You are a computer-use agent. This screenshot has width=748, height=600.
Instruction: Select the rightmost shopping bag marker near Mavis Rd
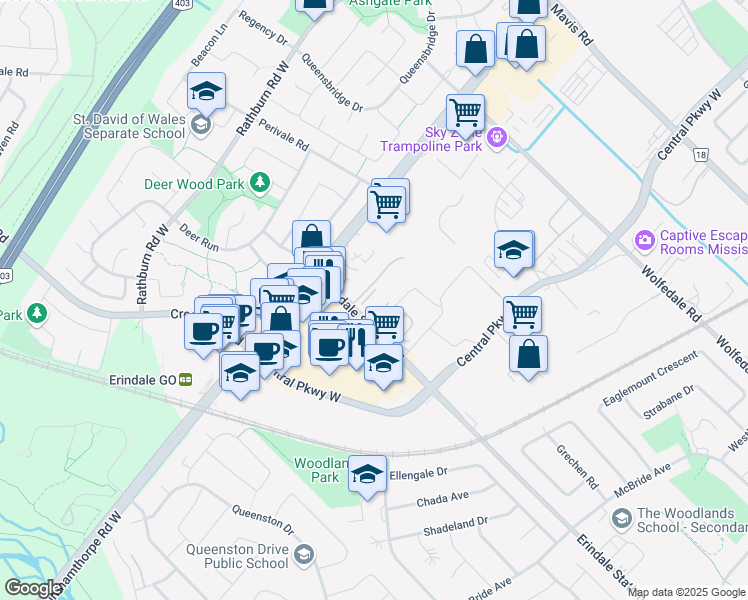click(x=527, y=44)
